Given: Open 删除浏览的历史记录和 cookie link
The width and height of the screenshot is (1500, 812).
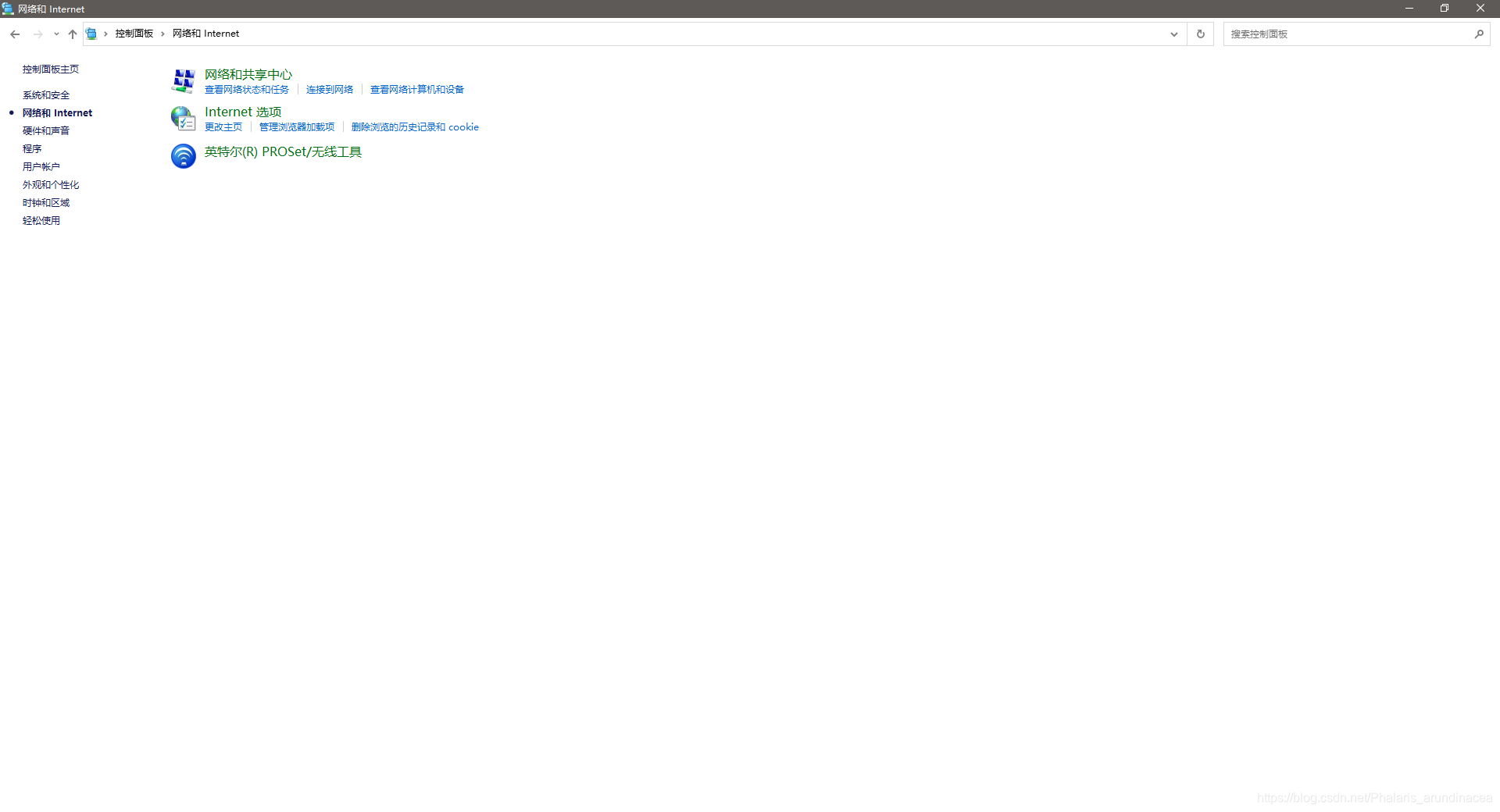Looking at the screenshot, I should point(415,127).
